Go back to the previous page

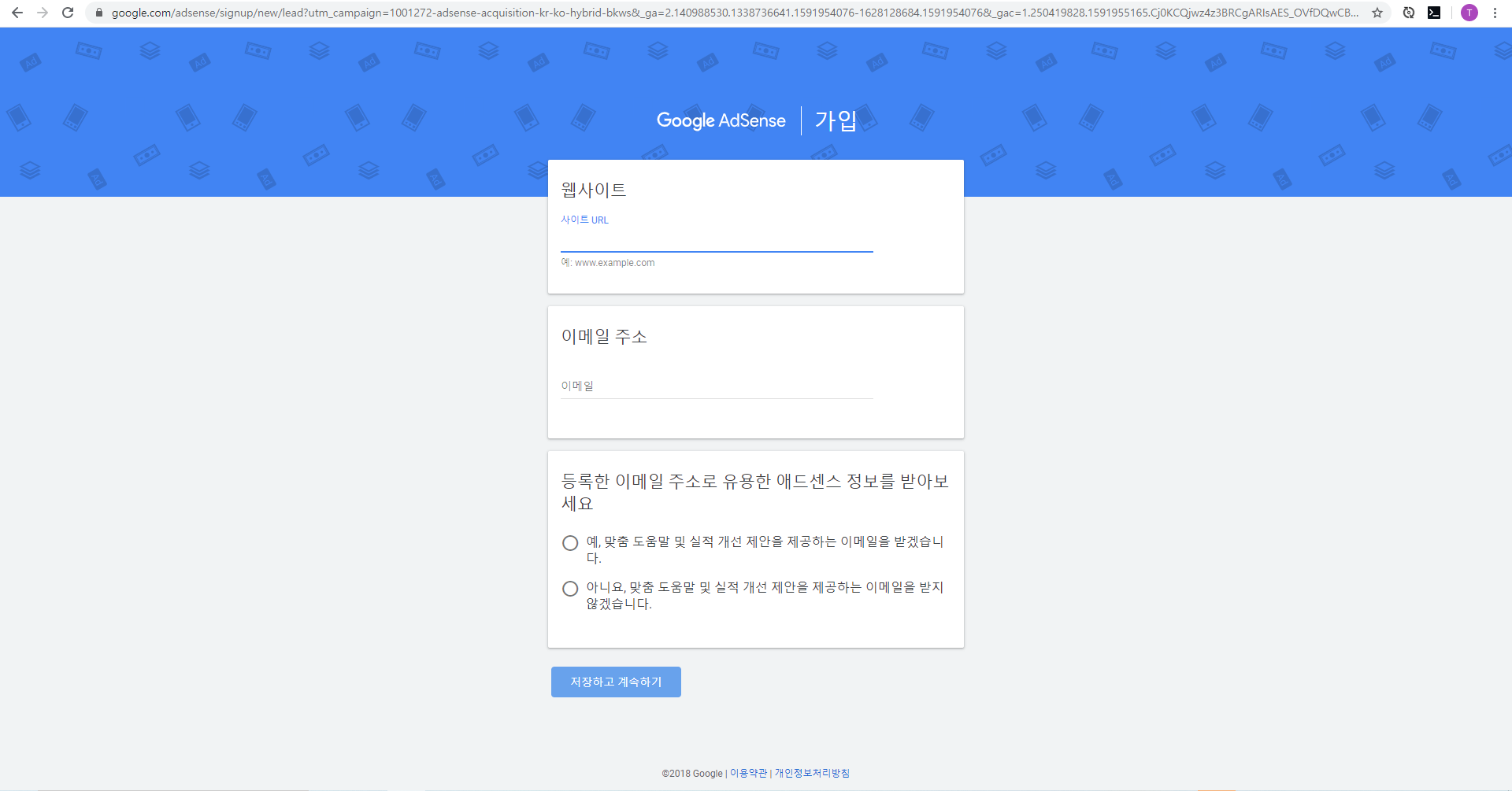point(17,13)
